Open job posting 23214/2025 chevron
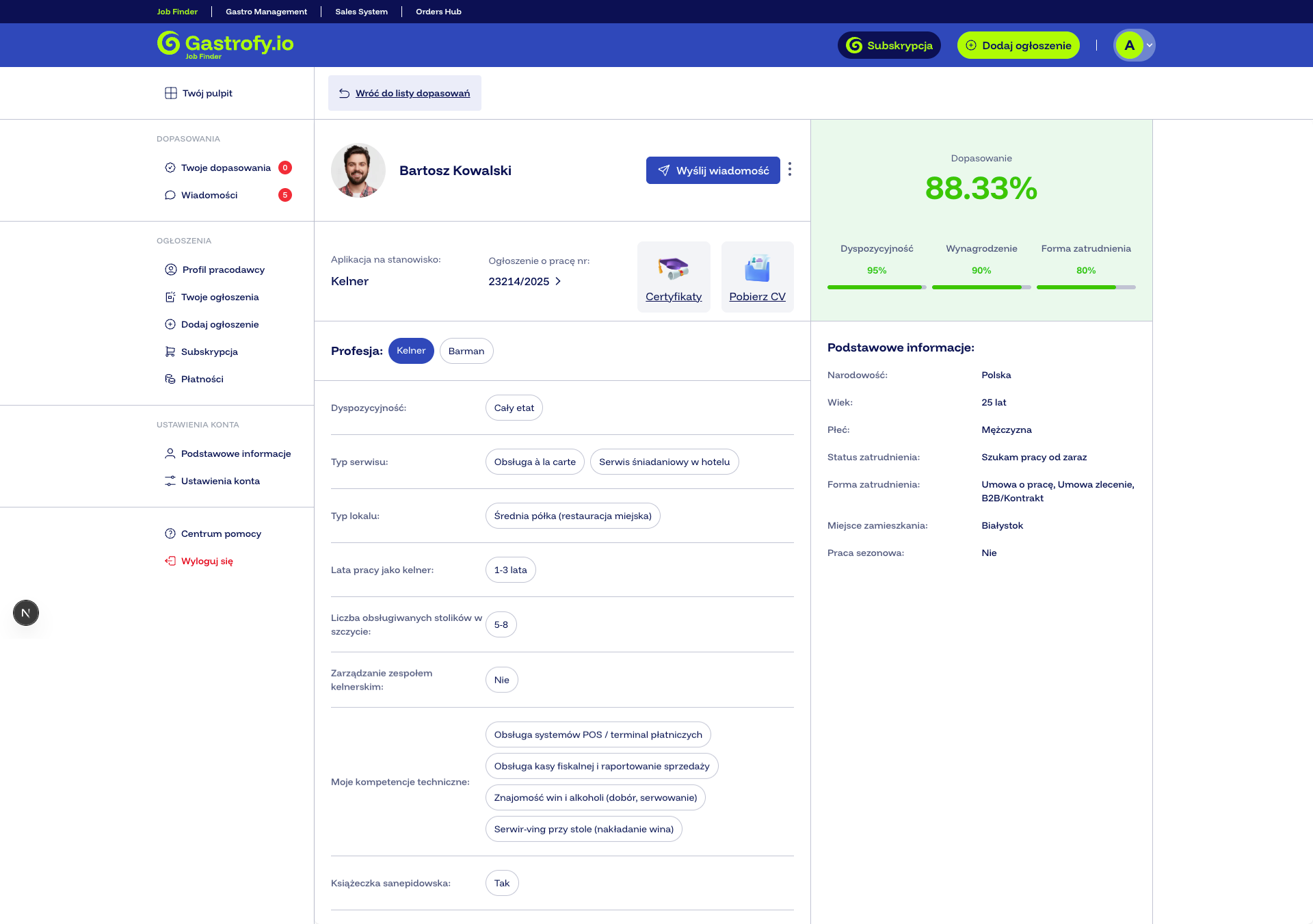Screen dimensions: 1313x924 [x=558, y=281]
